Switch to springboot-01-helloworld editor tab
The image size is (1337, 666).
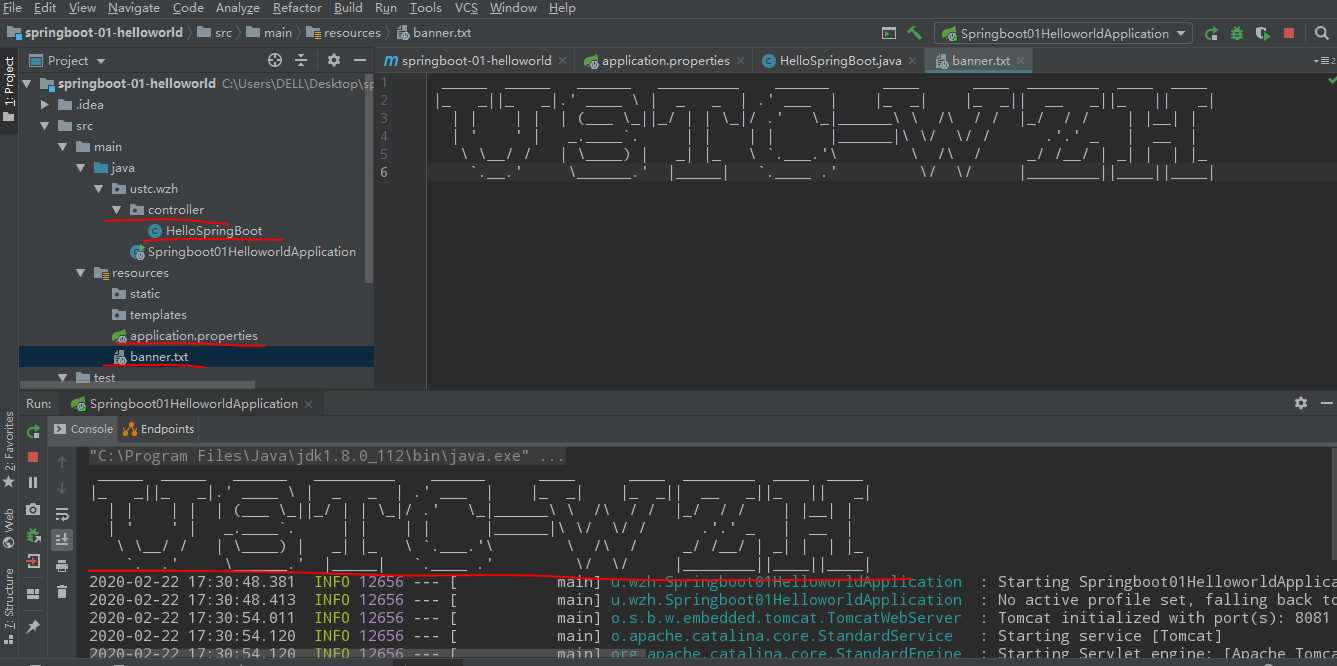tap(477, 61)
